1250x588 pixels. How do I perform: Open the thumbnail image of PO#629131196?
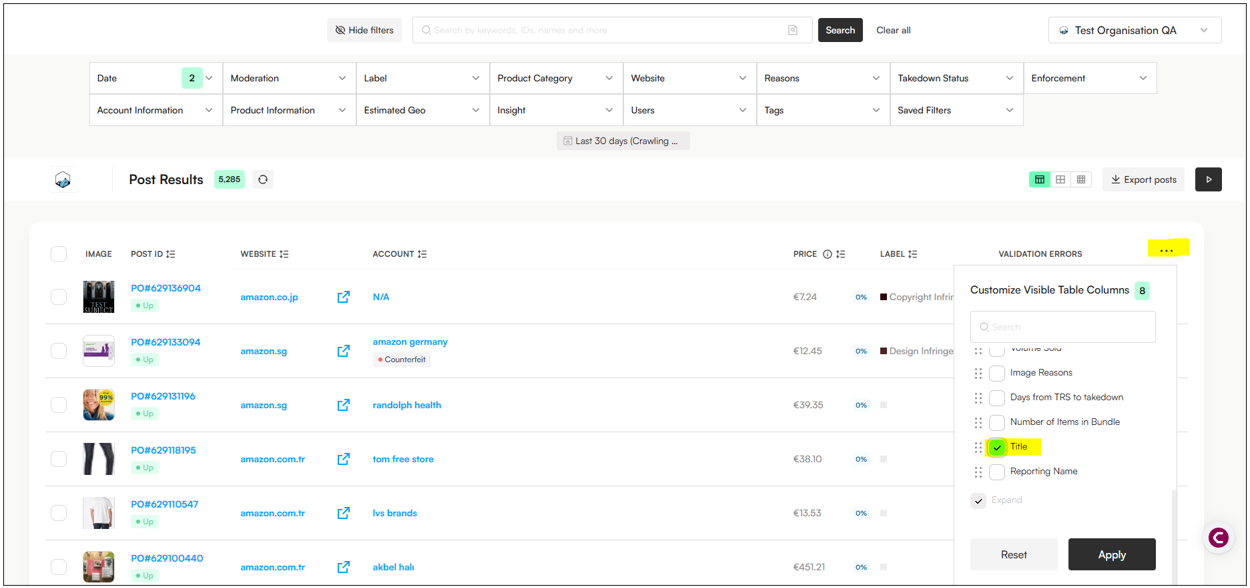[x=99, y=405]
